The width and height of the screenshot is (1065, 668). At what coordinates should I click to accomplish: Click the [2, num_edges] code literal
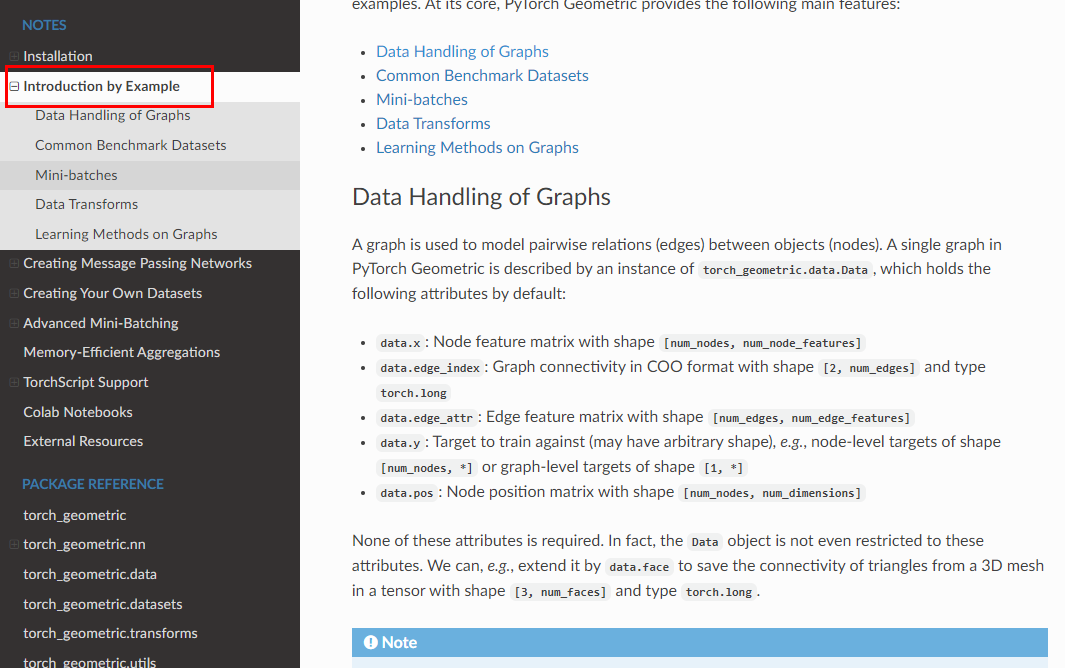[x=869, y=368]
